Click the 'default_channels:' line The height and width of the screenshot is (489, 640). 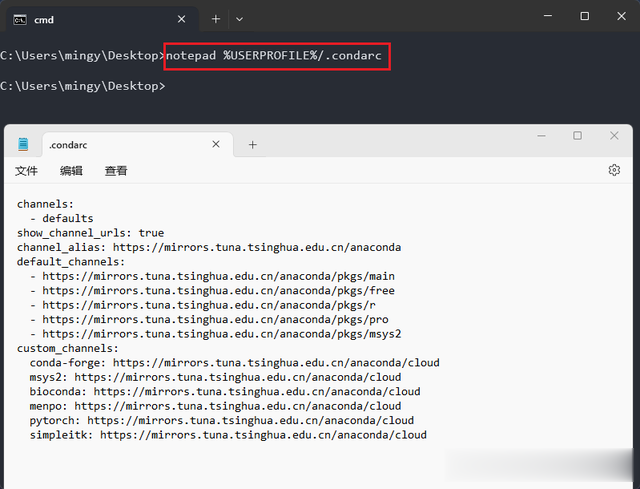coord(71,262)
